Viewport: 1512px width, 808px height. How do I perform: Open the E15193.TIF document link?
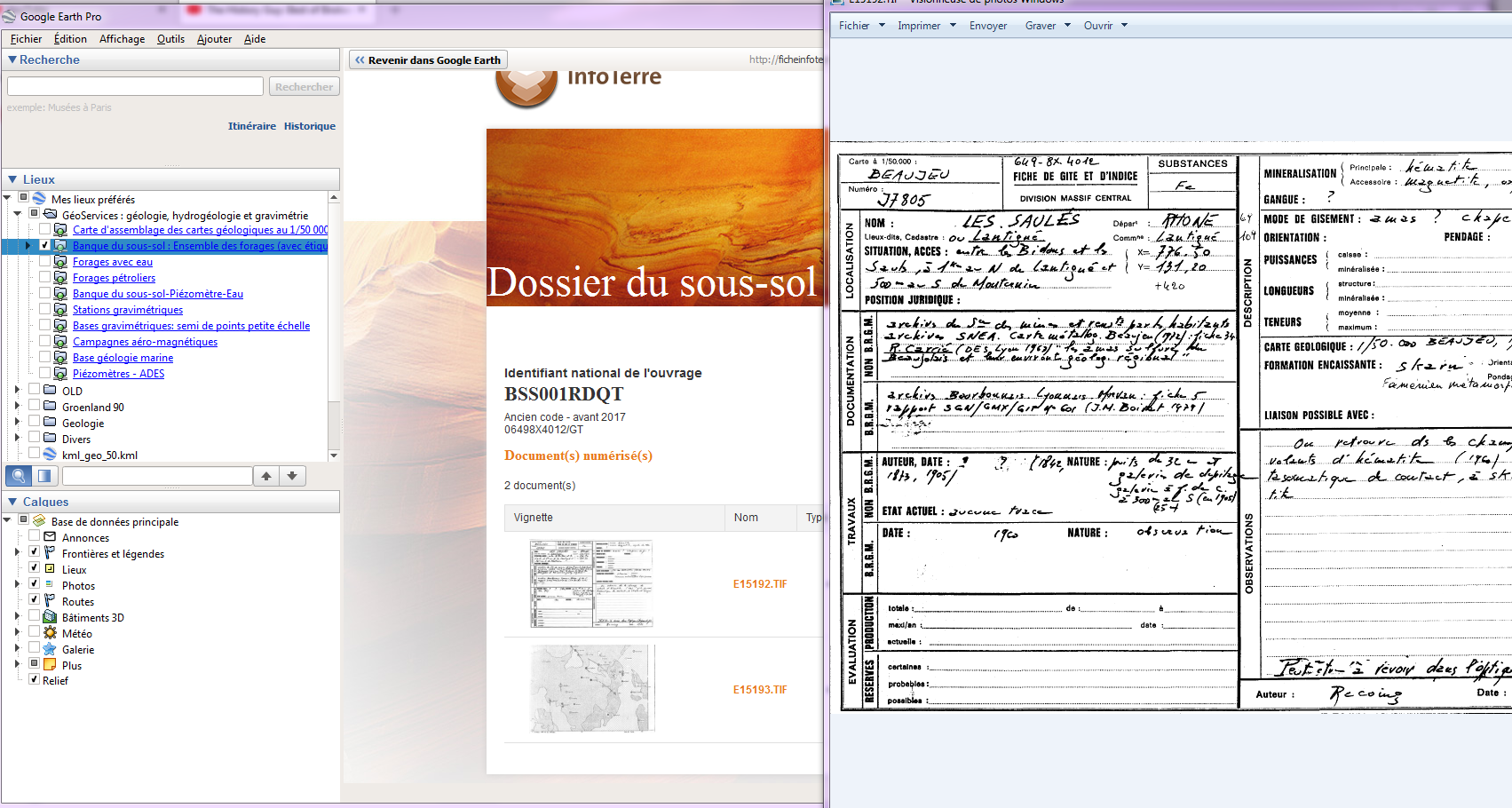[x=759, y=690]
